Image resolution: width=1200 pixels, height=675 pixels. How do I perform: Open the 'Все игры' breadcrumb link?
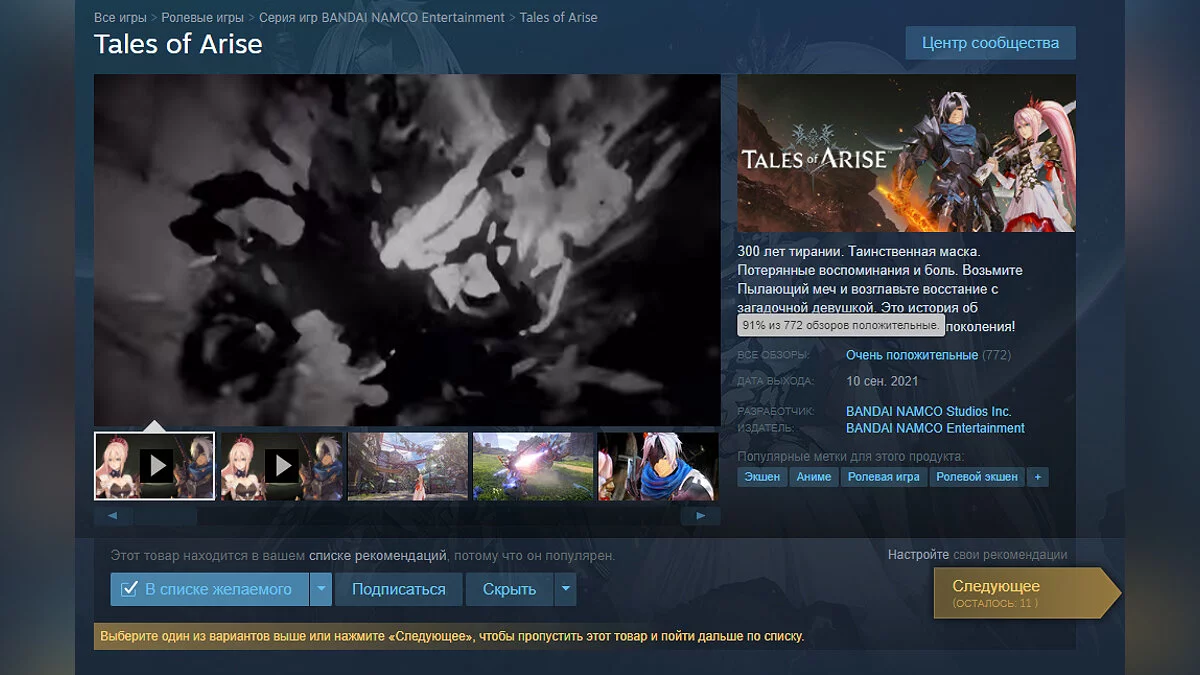pyautogui.click(x=120, y=18)
